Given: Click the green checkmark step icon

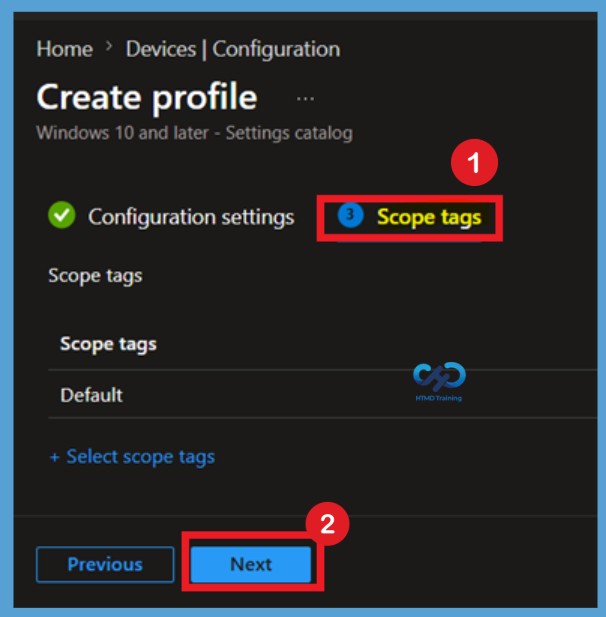Looking at the screenshot, I should tap(62, 215).
